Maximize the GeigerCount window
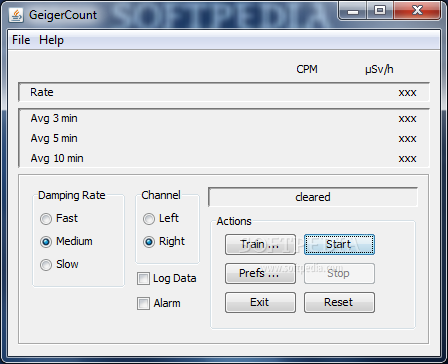The width and height of the screenshot is (448, 364). [380, 11]
